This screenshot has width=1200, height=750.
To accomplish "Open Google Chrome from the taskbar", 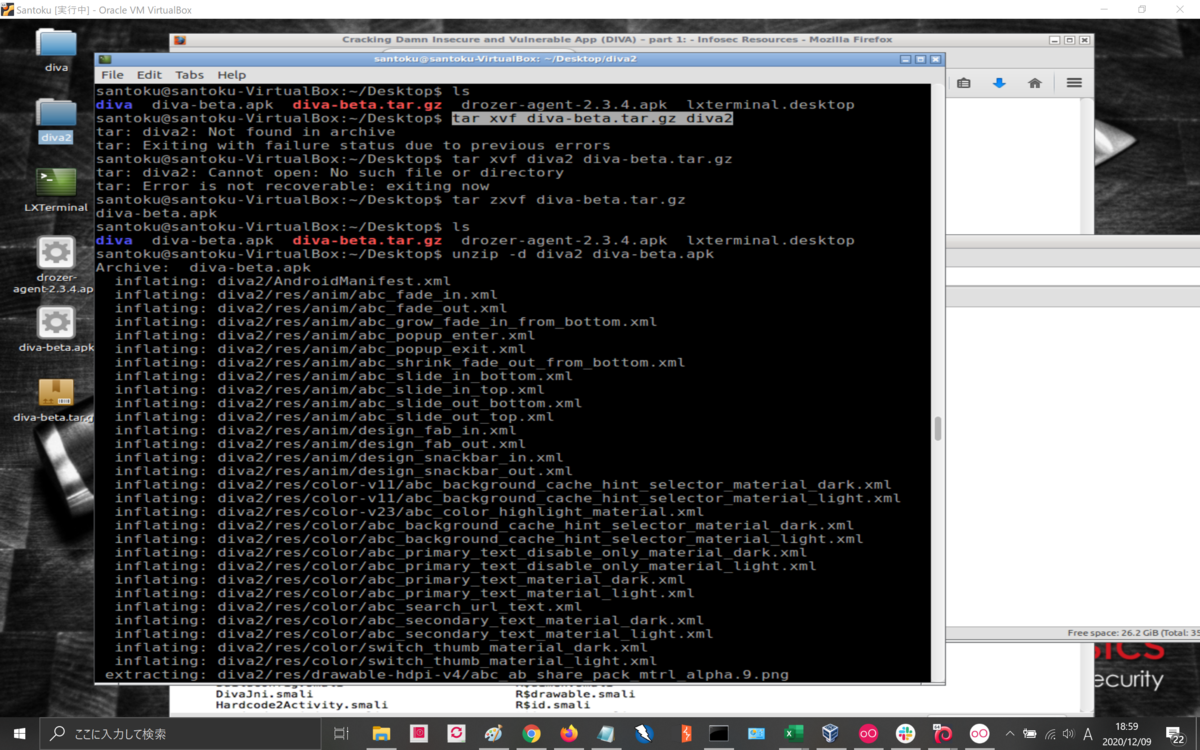I will coord(531,733).
